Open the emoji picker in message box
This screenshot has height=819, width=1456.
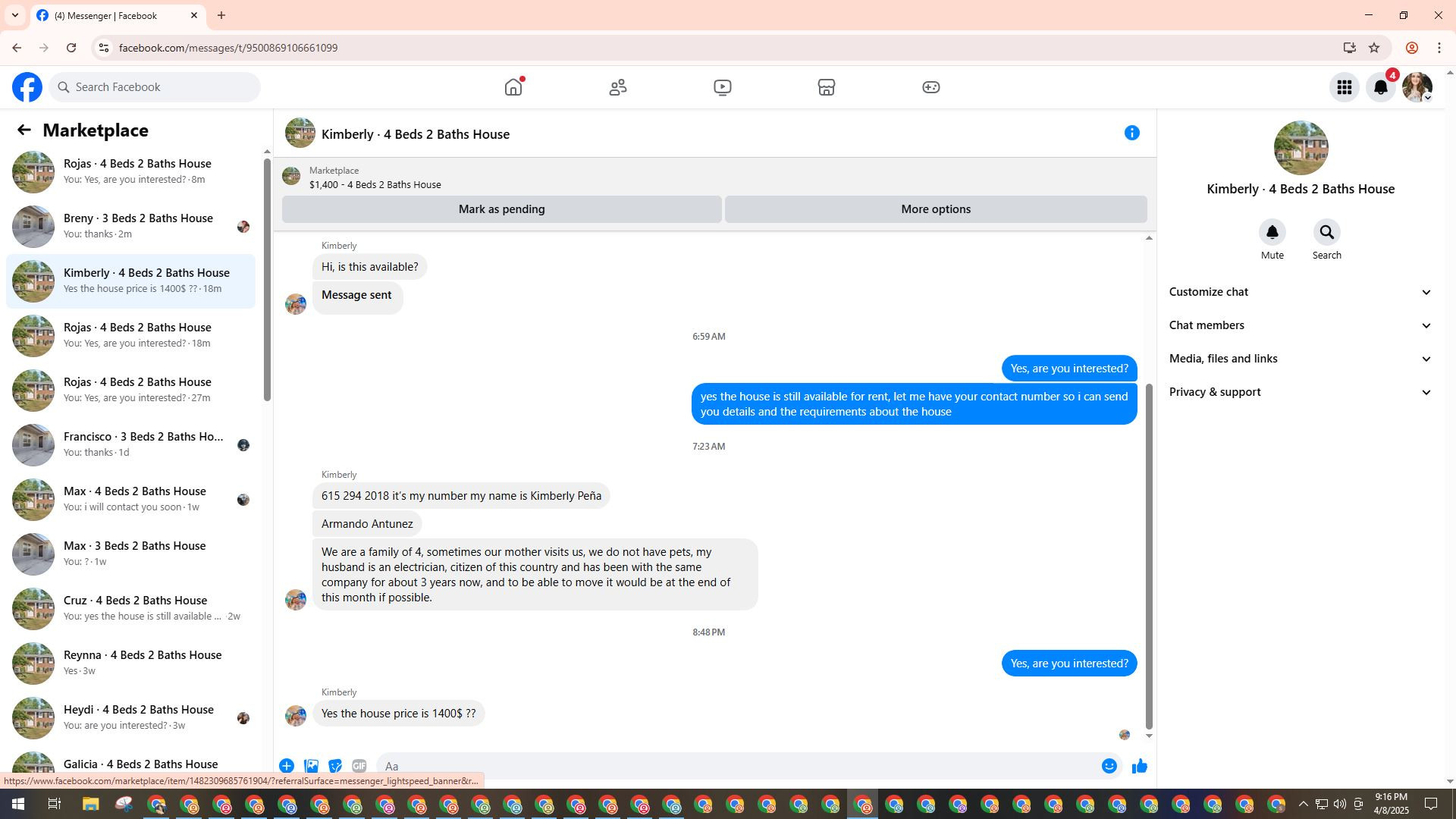click(1109, 766)
